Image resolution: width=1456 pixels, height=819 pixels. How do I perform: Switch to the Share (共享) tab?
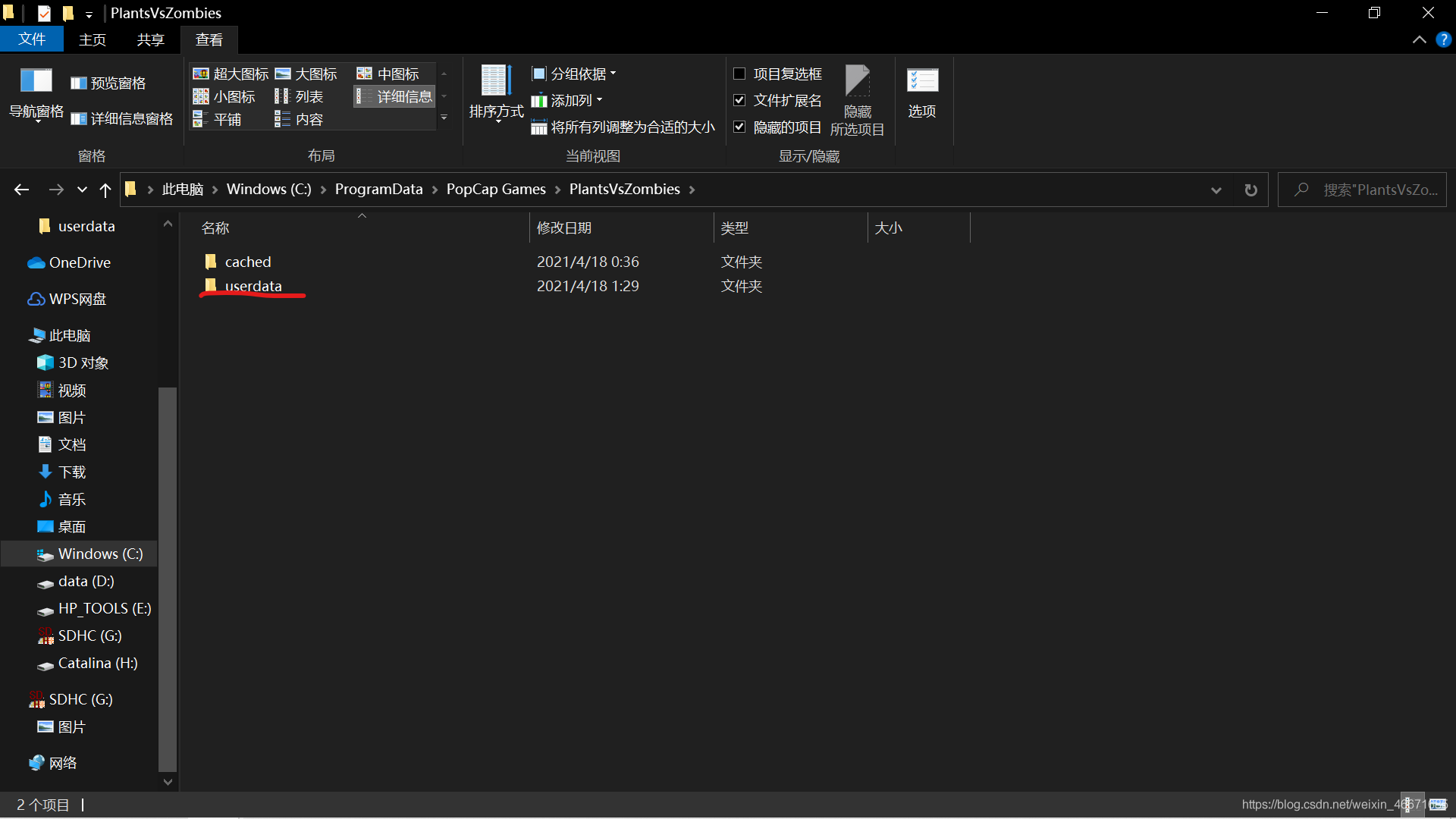(x=150, y=39)
